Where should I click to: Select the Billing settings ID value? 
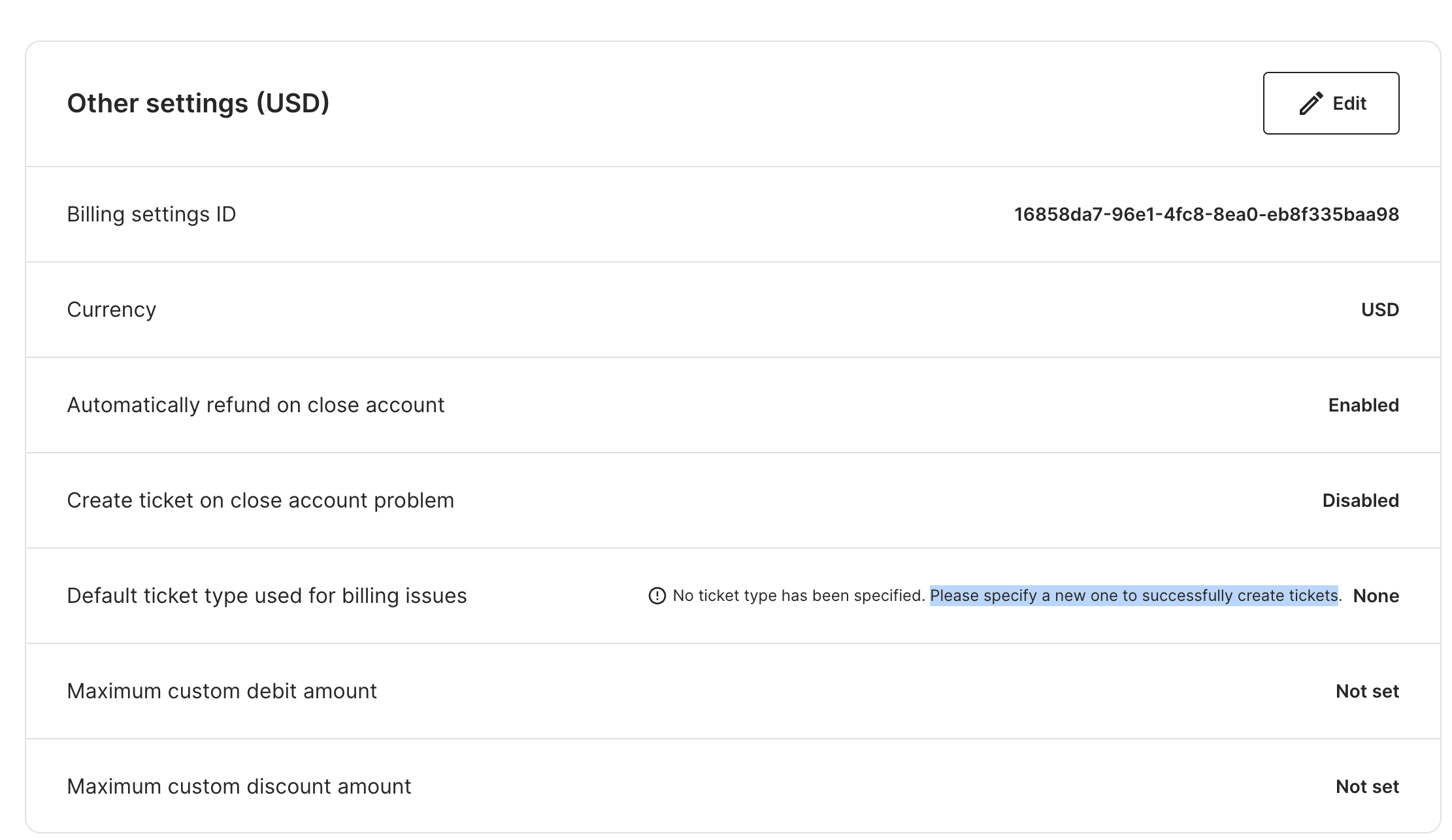1206,214
